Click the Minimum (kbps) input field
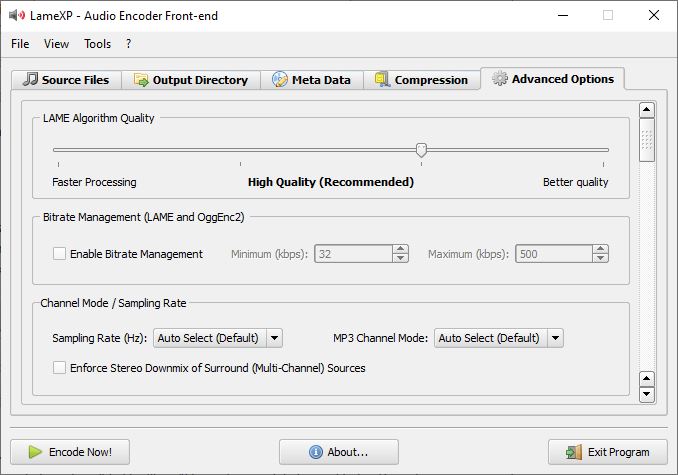 click(353, 254)
